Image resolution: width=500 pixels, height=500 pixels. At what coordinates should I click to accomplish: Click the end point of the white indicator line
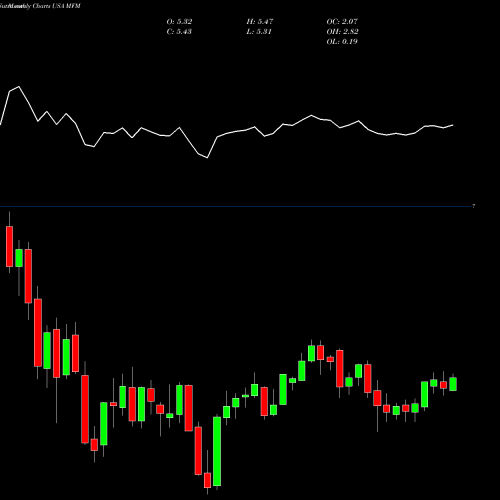click(453, 125)
